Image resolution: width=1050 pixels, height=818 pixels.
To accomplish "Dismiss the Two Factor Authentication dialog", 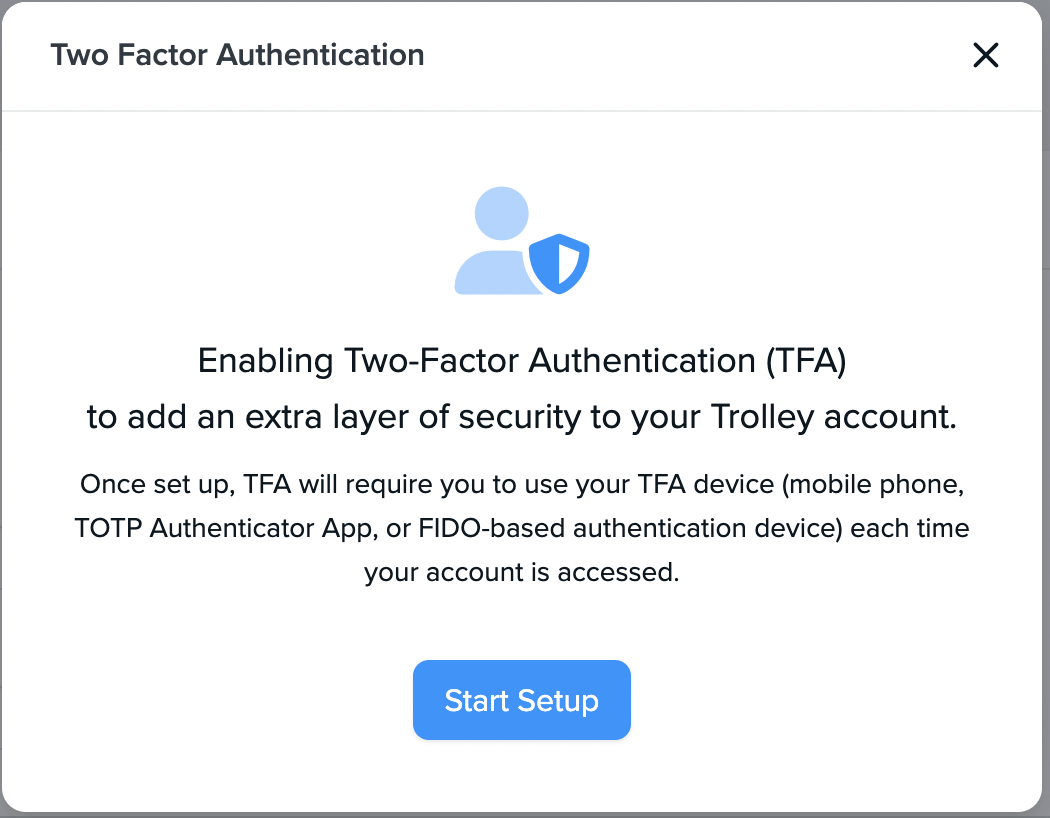I will tap(985, 56).
